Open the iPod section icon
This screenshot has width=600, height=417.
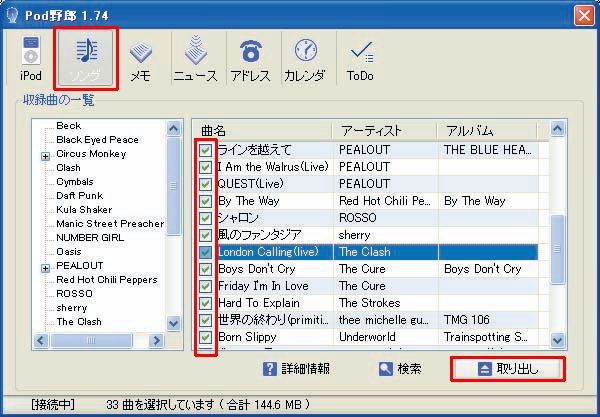coord(31,58)
